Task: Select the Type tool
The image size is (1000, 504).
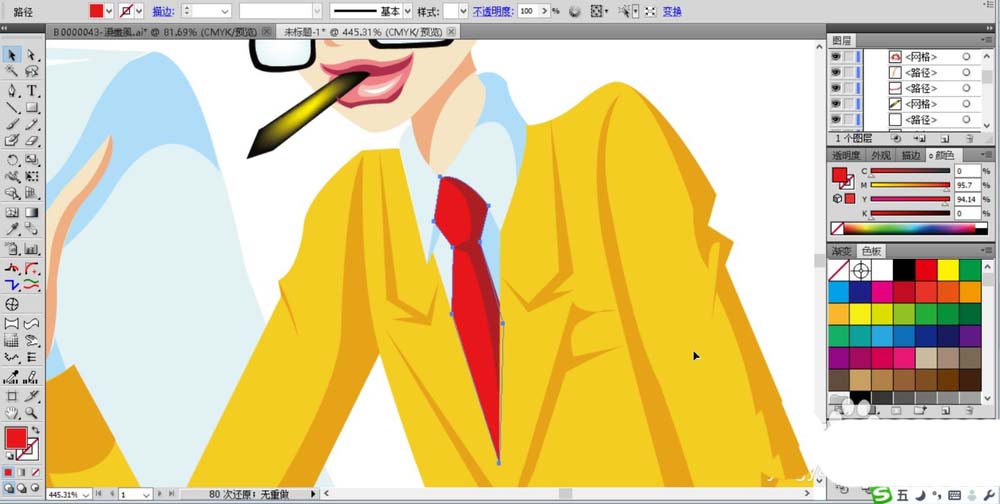Action: tap(31, 91)
